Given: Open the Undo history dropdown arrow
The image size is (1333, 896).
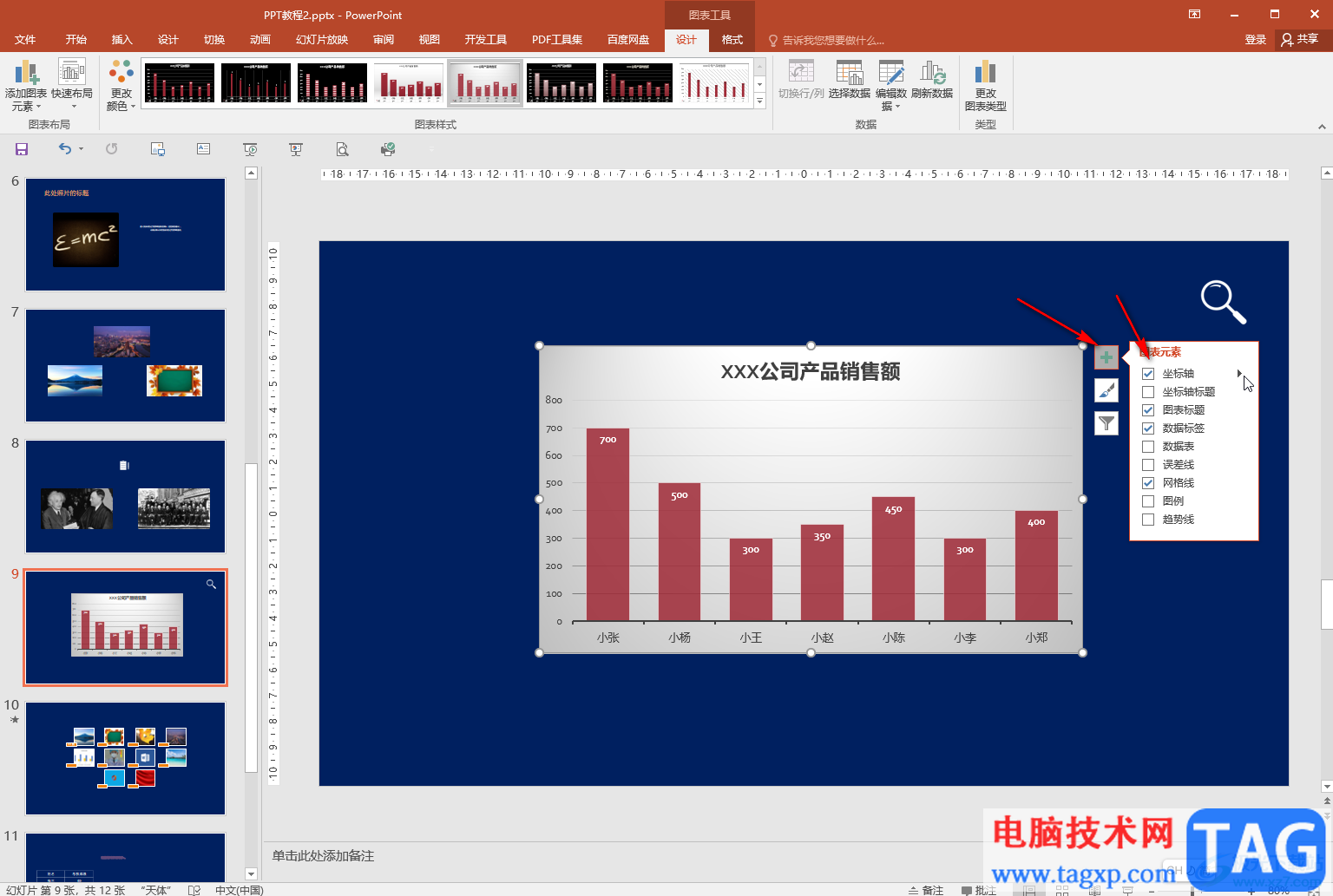Looking at the screenshot, I should coord(81,149).
